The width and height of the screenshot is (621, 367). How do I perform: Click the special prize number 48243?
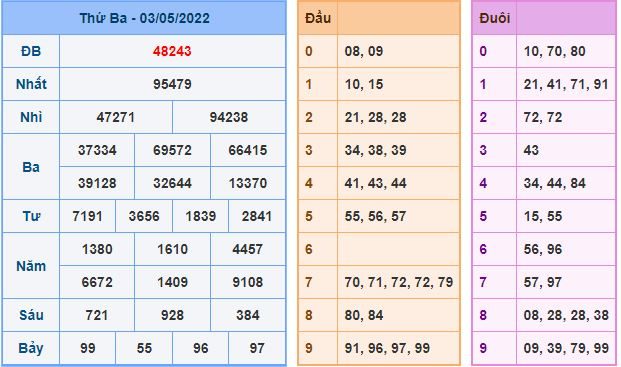click(x=172, y=51)
